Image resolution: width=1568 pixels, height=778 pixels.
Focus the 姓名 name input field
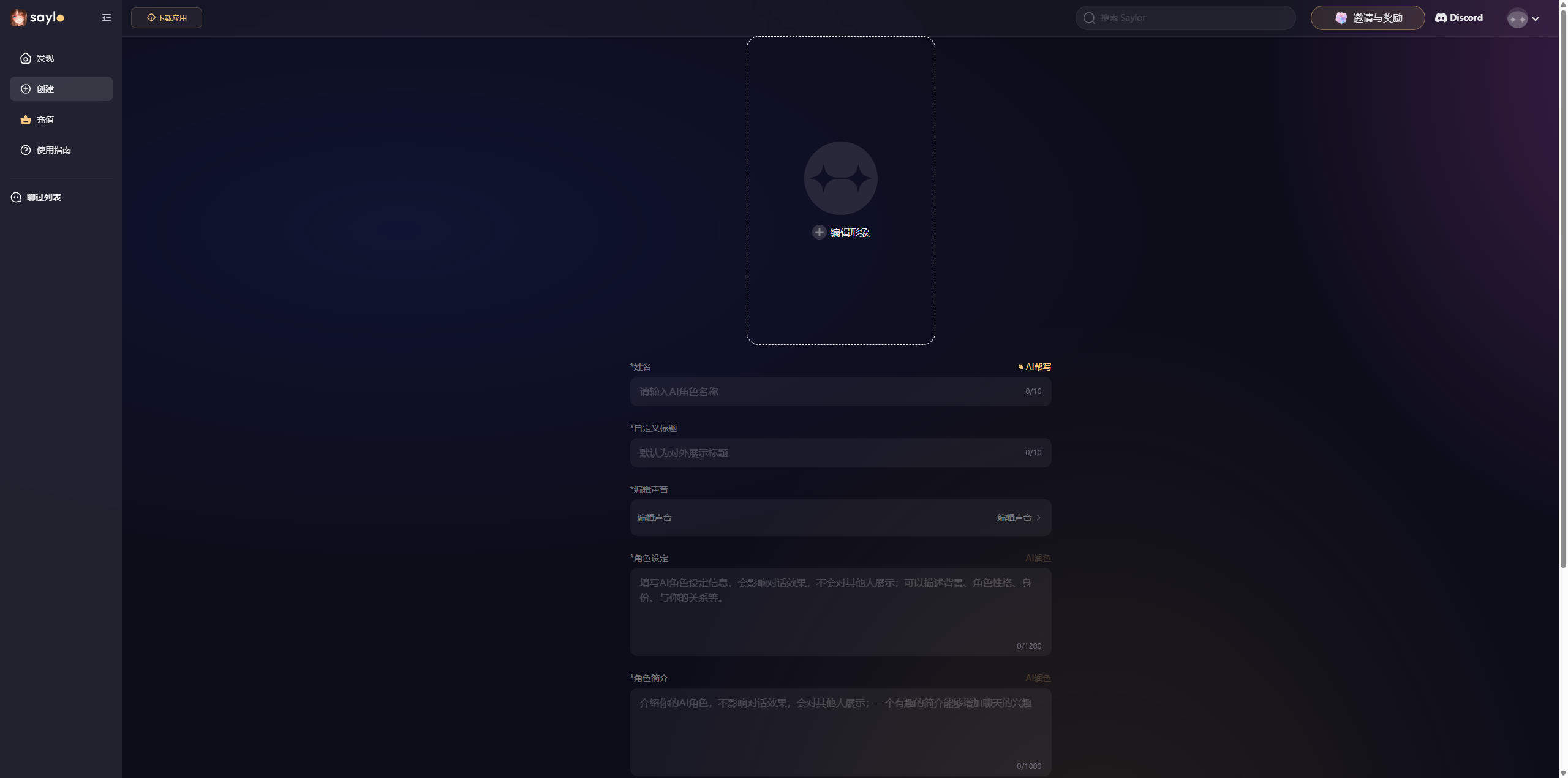[x=840, y=391]
